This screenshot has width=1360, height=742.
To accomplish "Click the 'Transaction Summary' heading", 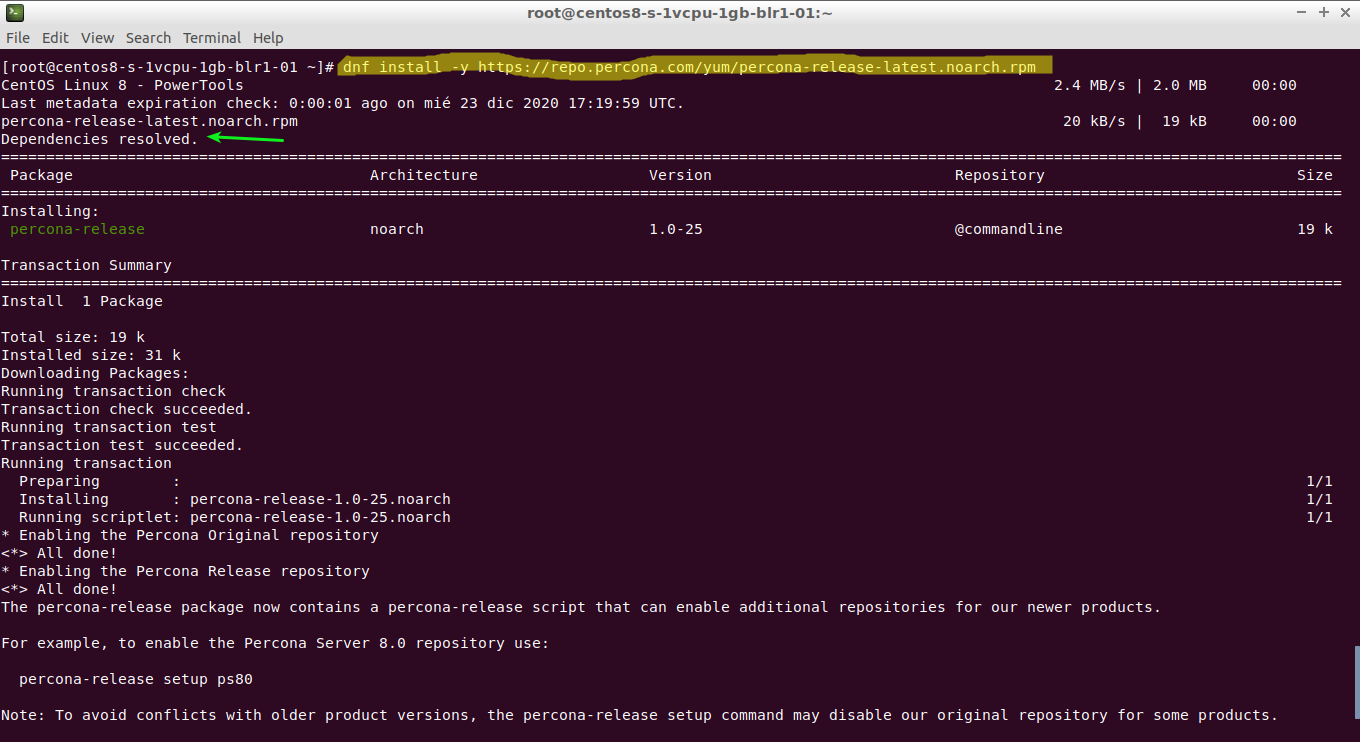I will click(x=86, y=265).
